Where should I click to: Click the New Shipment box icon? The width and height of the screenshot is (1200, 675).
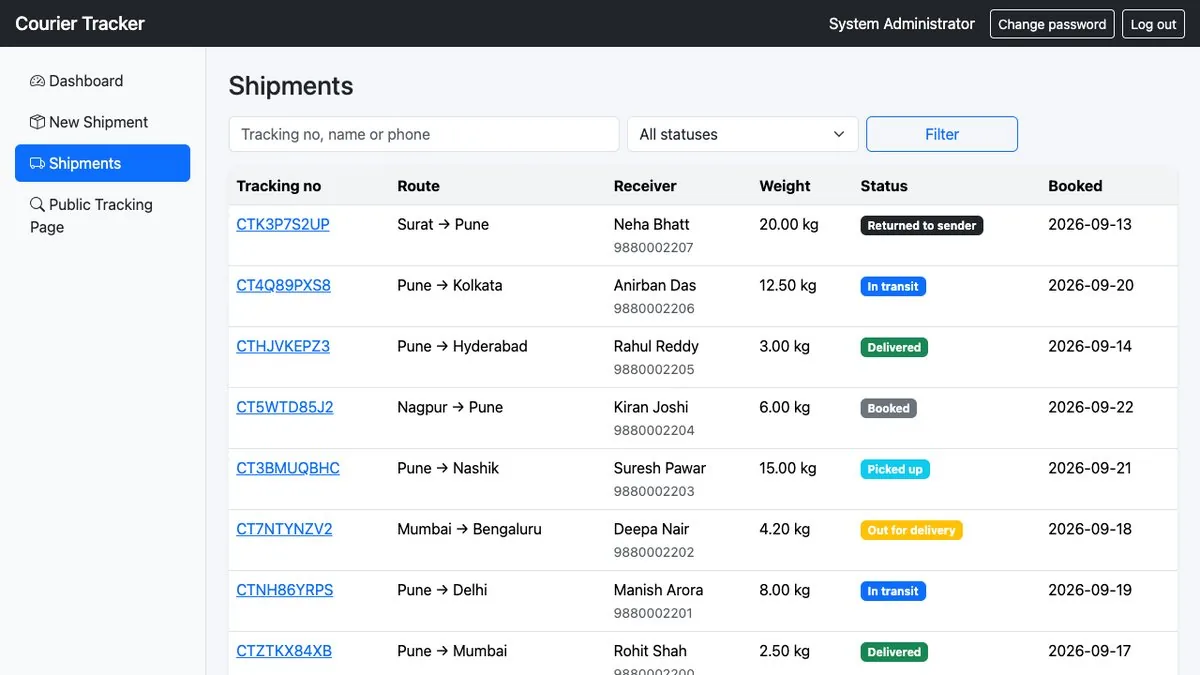37,122
